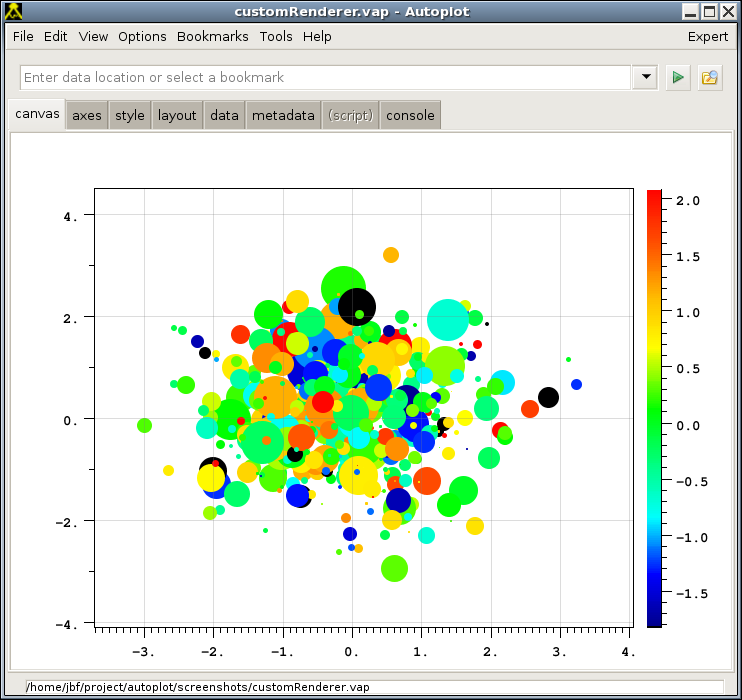Go to the console tab
This screenshot has height=700, width=742.
pyautogui.click(x=410, y=115)
